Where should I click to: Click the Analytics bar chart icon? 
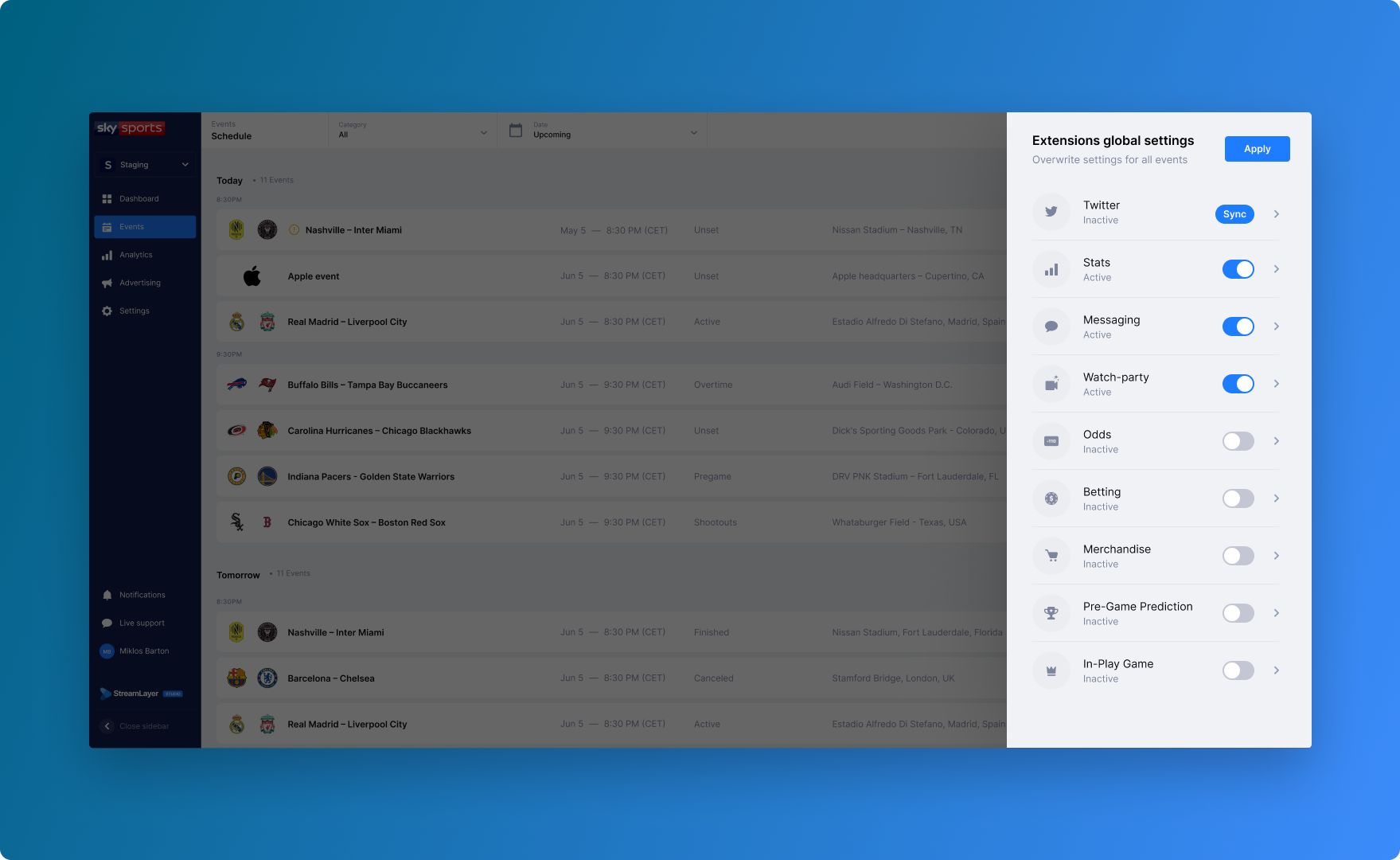click(x=107, y=255)
